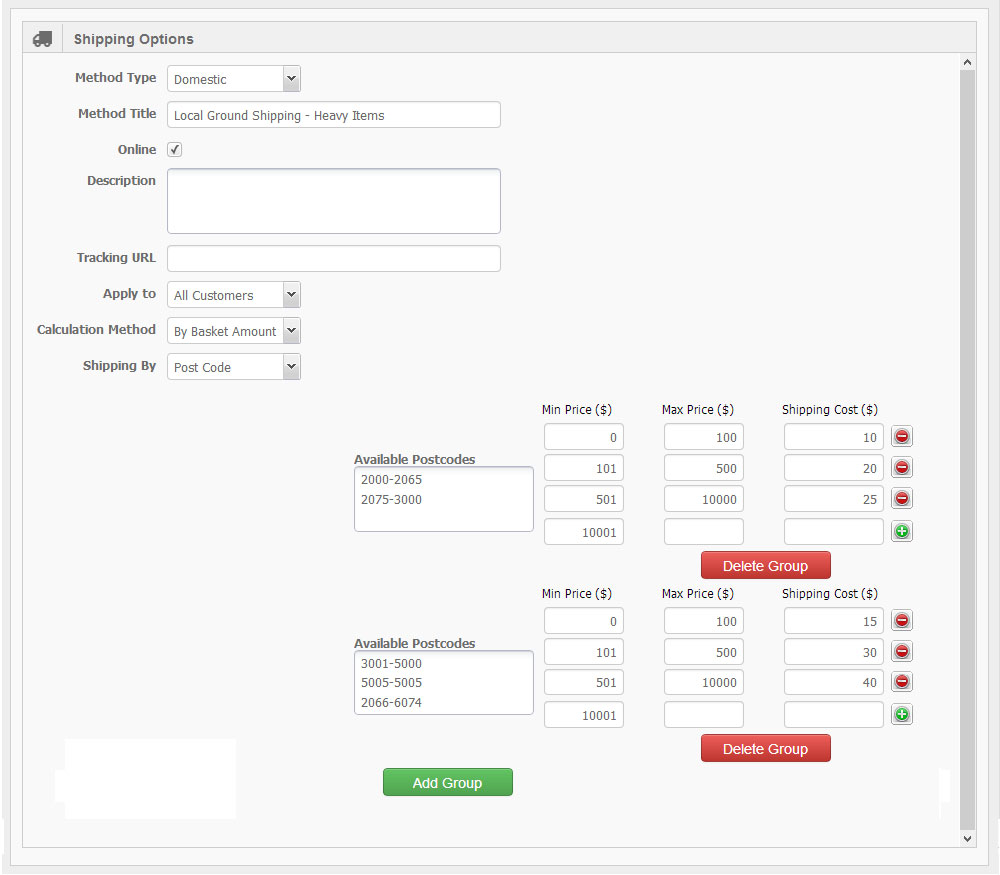The width and height of the screenshot is (1000, 875).
Task: Click the vertical scrollbar thumb
Action: point(967,450)
